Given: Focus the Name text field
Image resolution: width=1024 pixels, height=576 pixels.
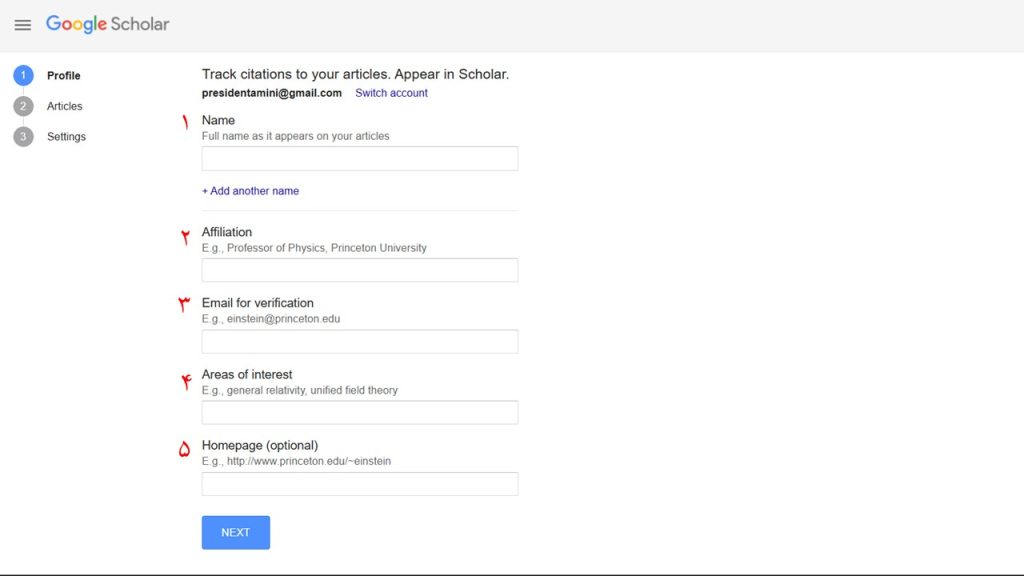Looking at the screenshot, I should pyautogui.click(x=360, y=159).
